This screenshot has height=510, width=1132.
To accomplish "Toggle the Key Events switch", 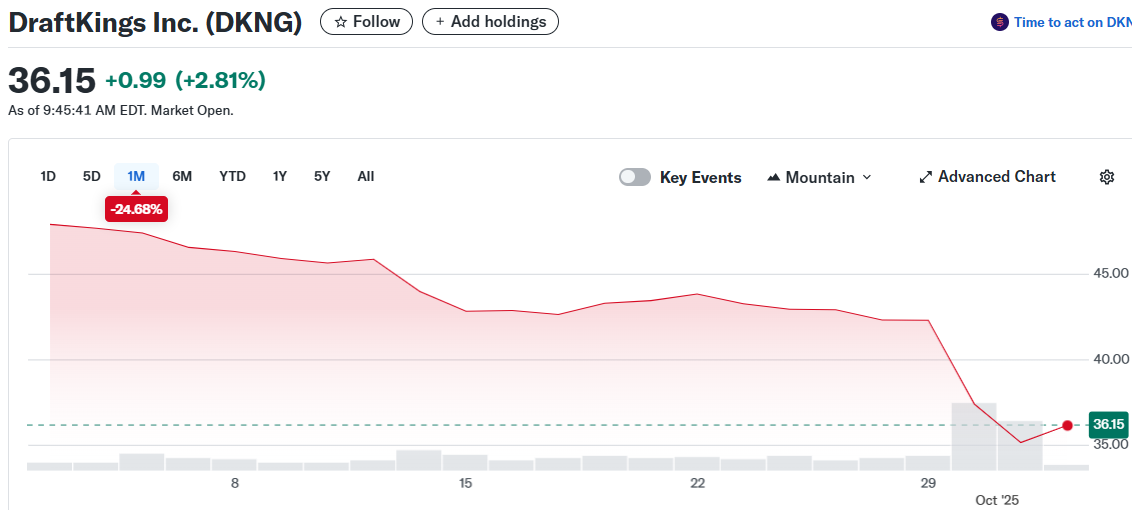I will point(635,177).
